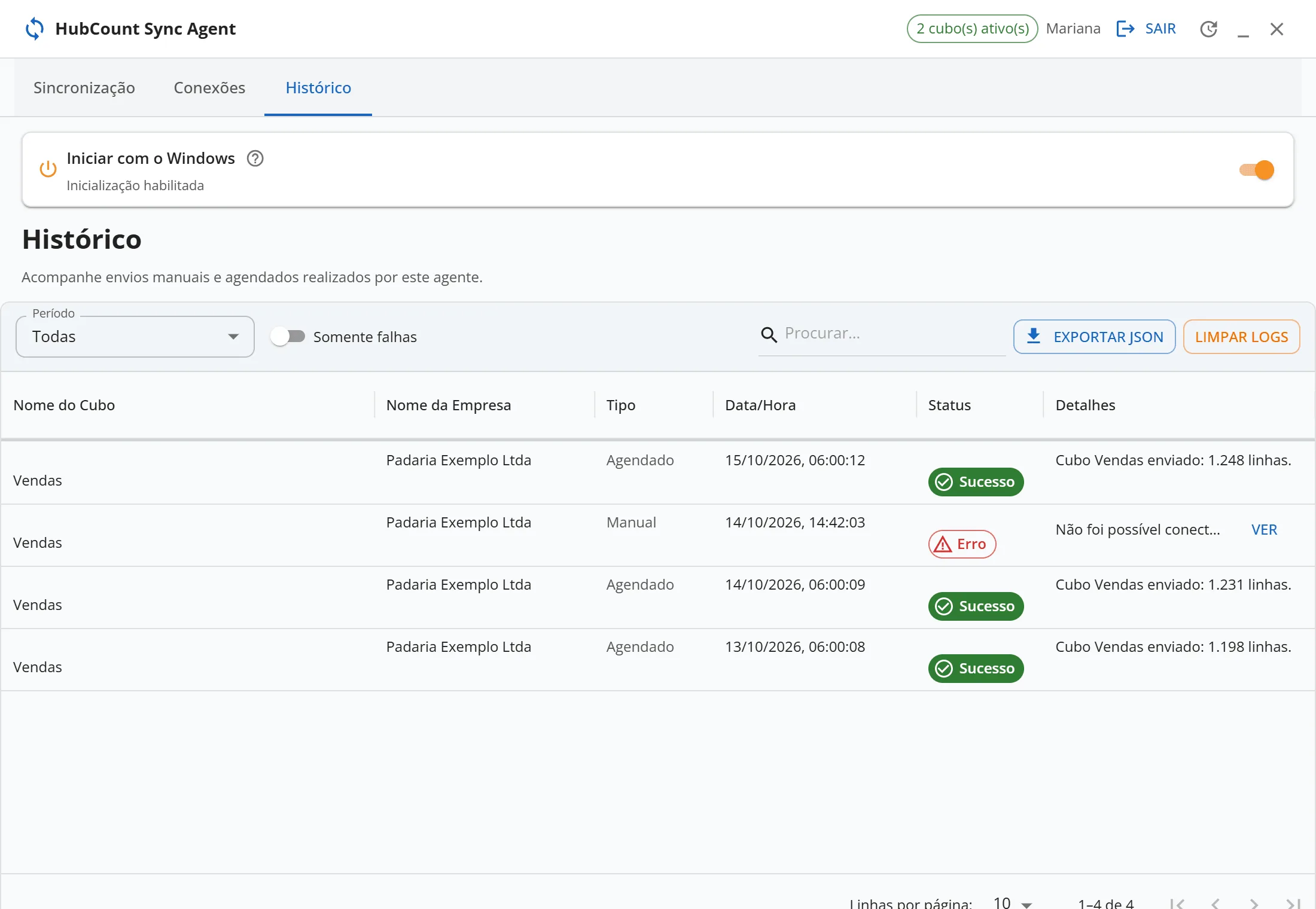The height and width of the screenshot is (909, 1316).
Task: Click the orange power icon
Action: (48, 169)
